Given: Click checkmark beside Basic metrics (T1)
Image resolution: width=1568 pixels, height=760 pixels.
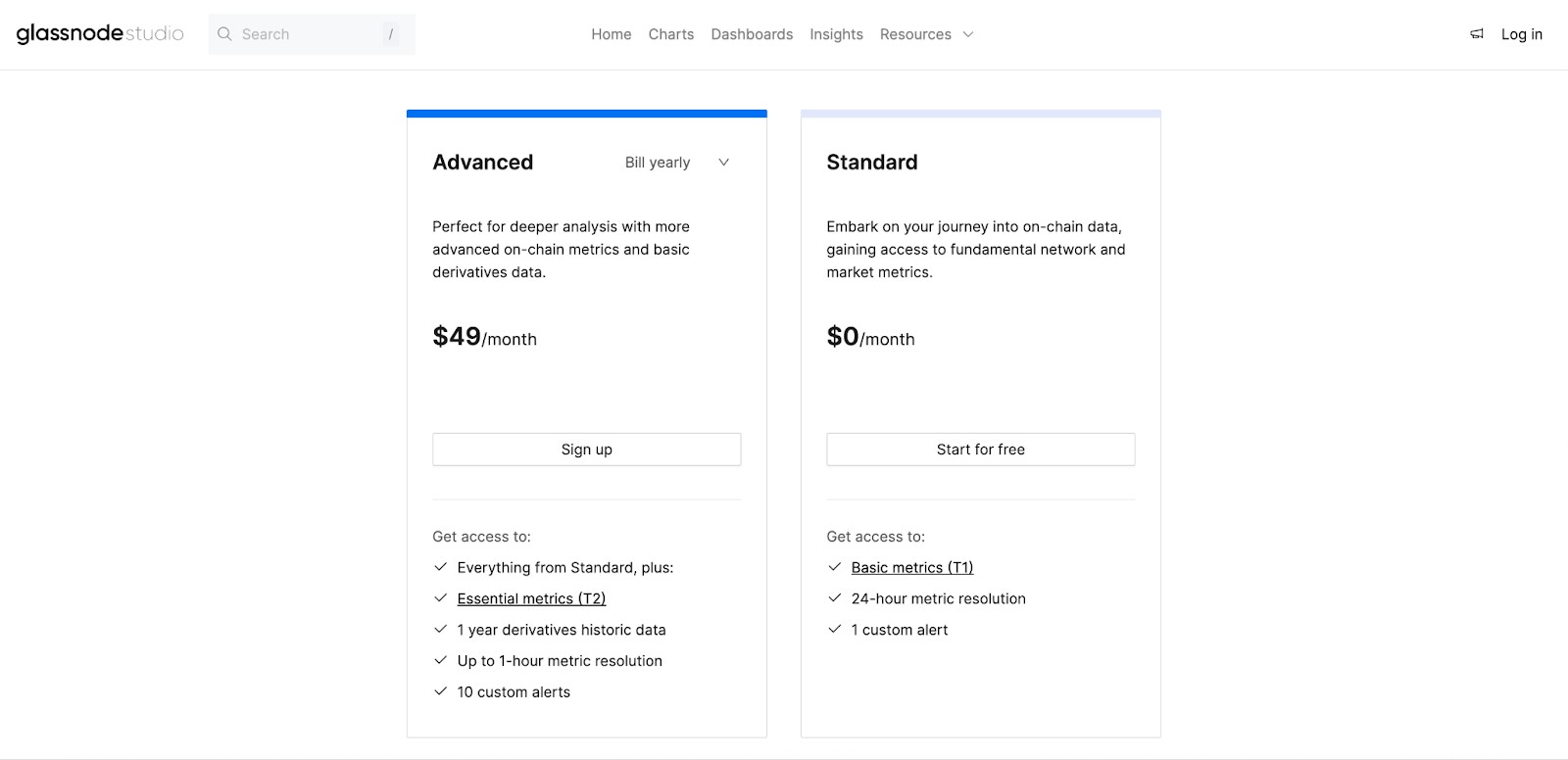Looking at the screenshot, I should point(835,567).
